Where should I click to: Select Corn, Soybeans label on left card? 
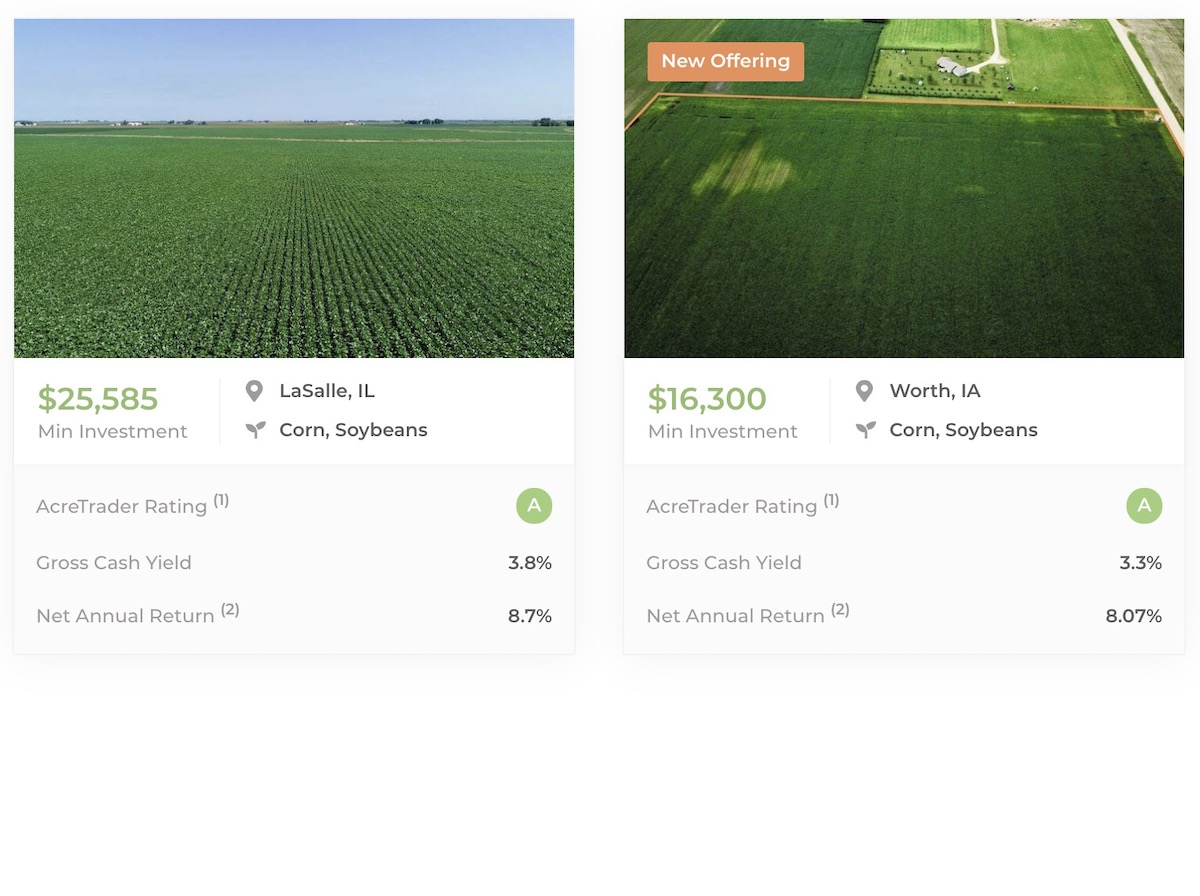(353, 429)
